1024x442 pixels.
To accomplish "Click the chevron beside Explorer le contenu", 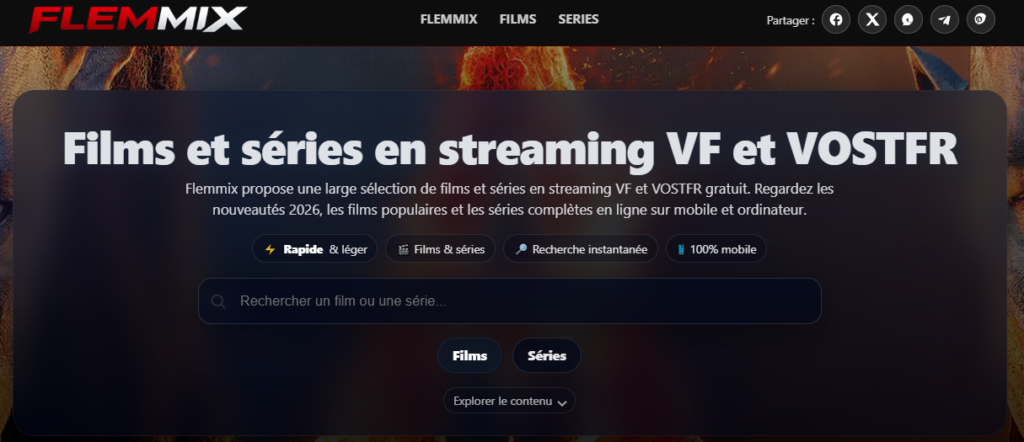I will coord(562,403).
